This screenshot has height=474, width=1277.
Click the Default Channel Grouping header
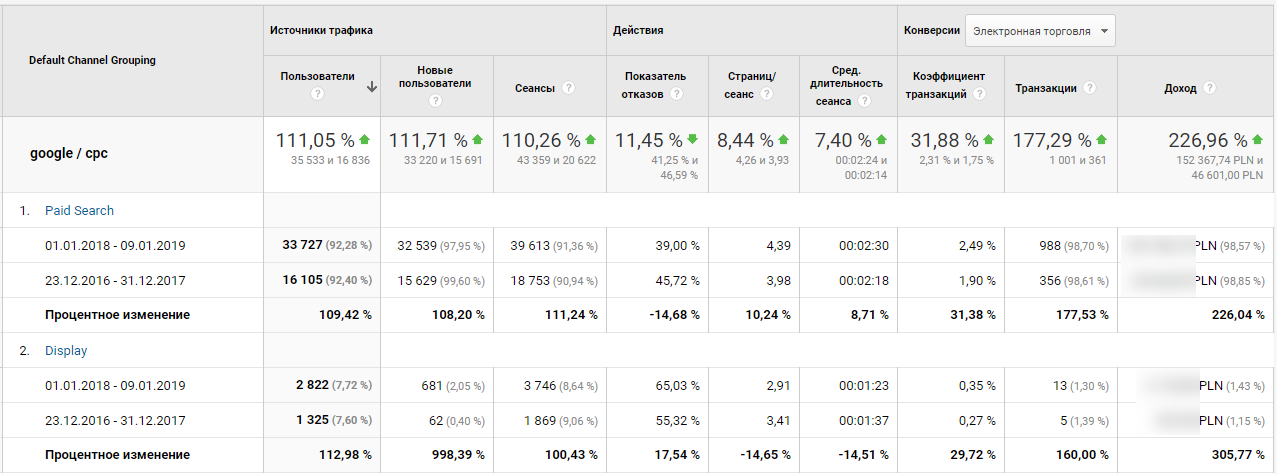(92, 60)
